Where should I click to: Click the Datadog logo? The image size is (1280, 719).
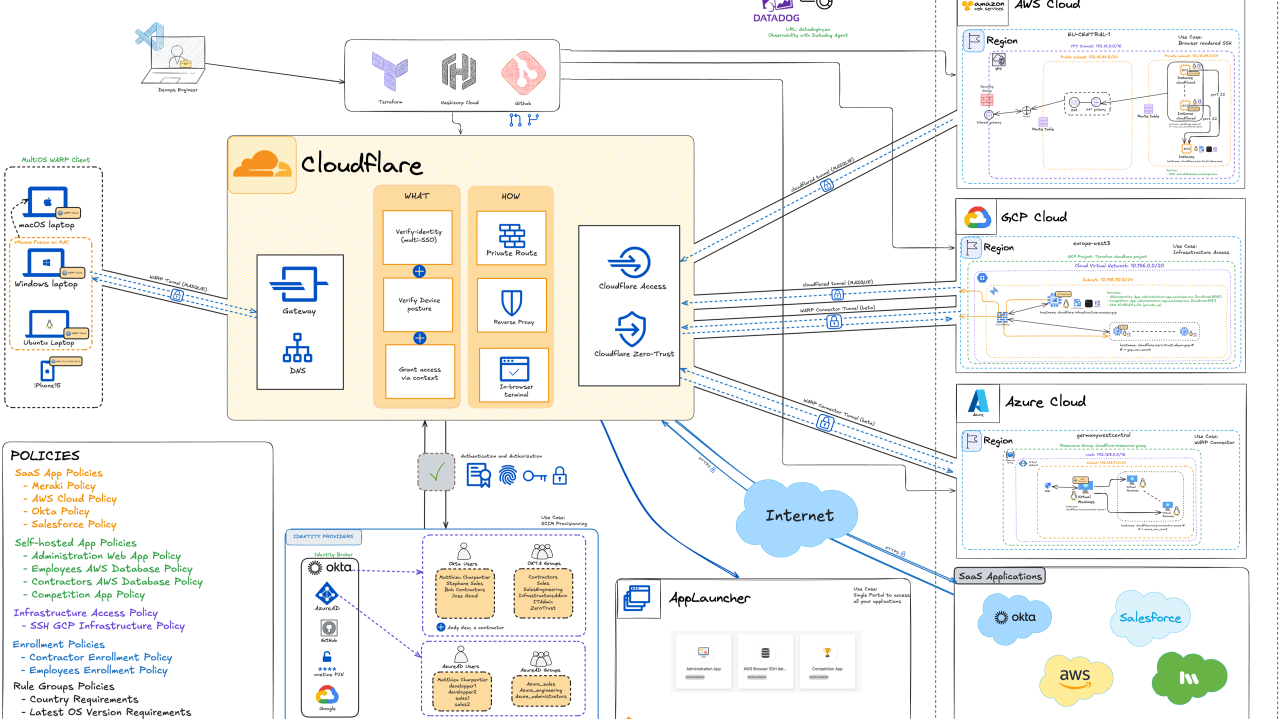pyautogui.click(x=778, y=12)
